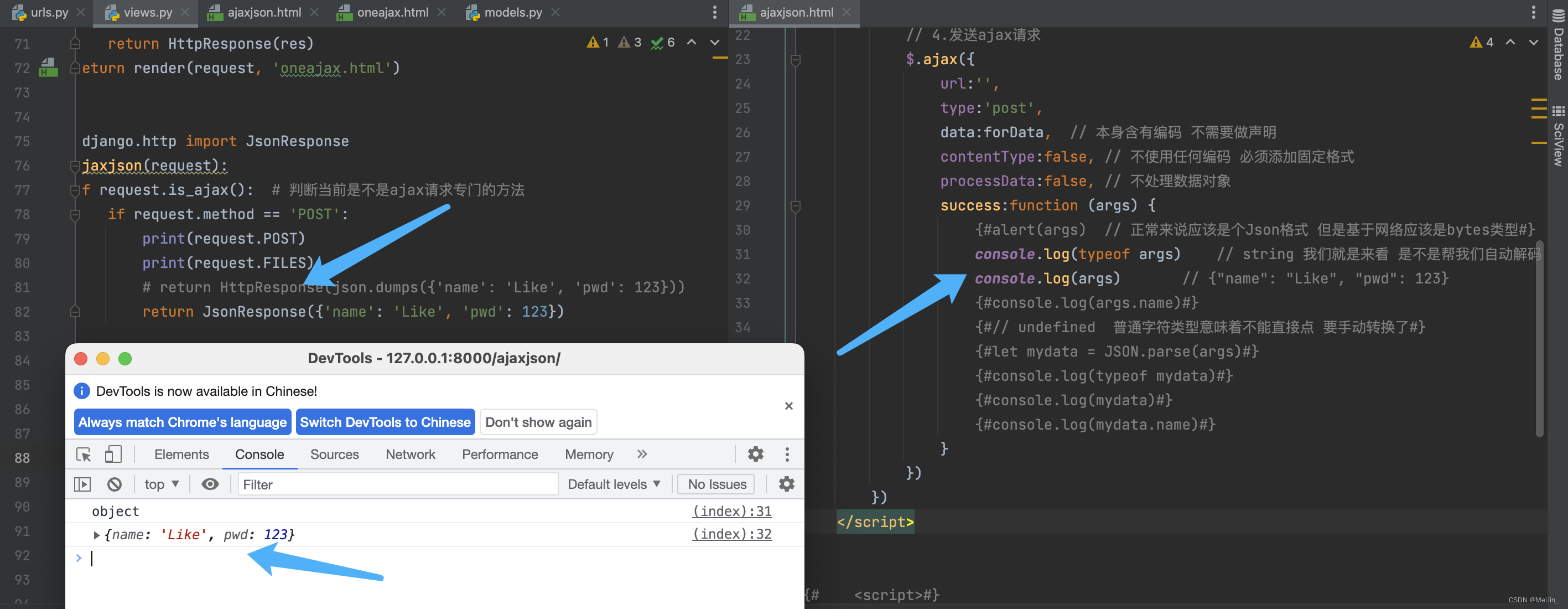Expand the logged object in console
Screen dimensions: 1568x609
(x=96, y=535)
